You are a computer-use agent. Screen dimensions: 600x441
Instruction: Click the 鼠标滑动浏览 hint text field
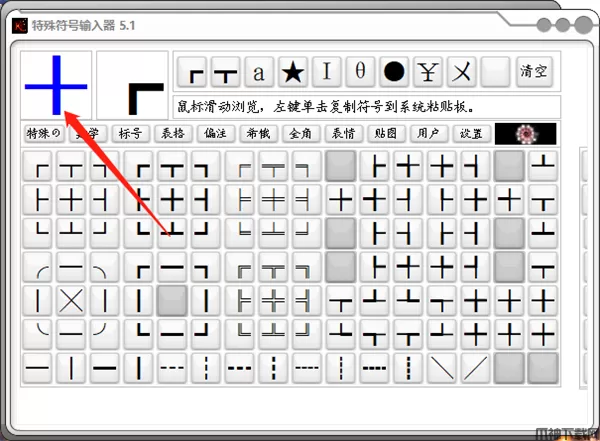pyautogui.click(x=367, y=107)
